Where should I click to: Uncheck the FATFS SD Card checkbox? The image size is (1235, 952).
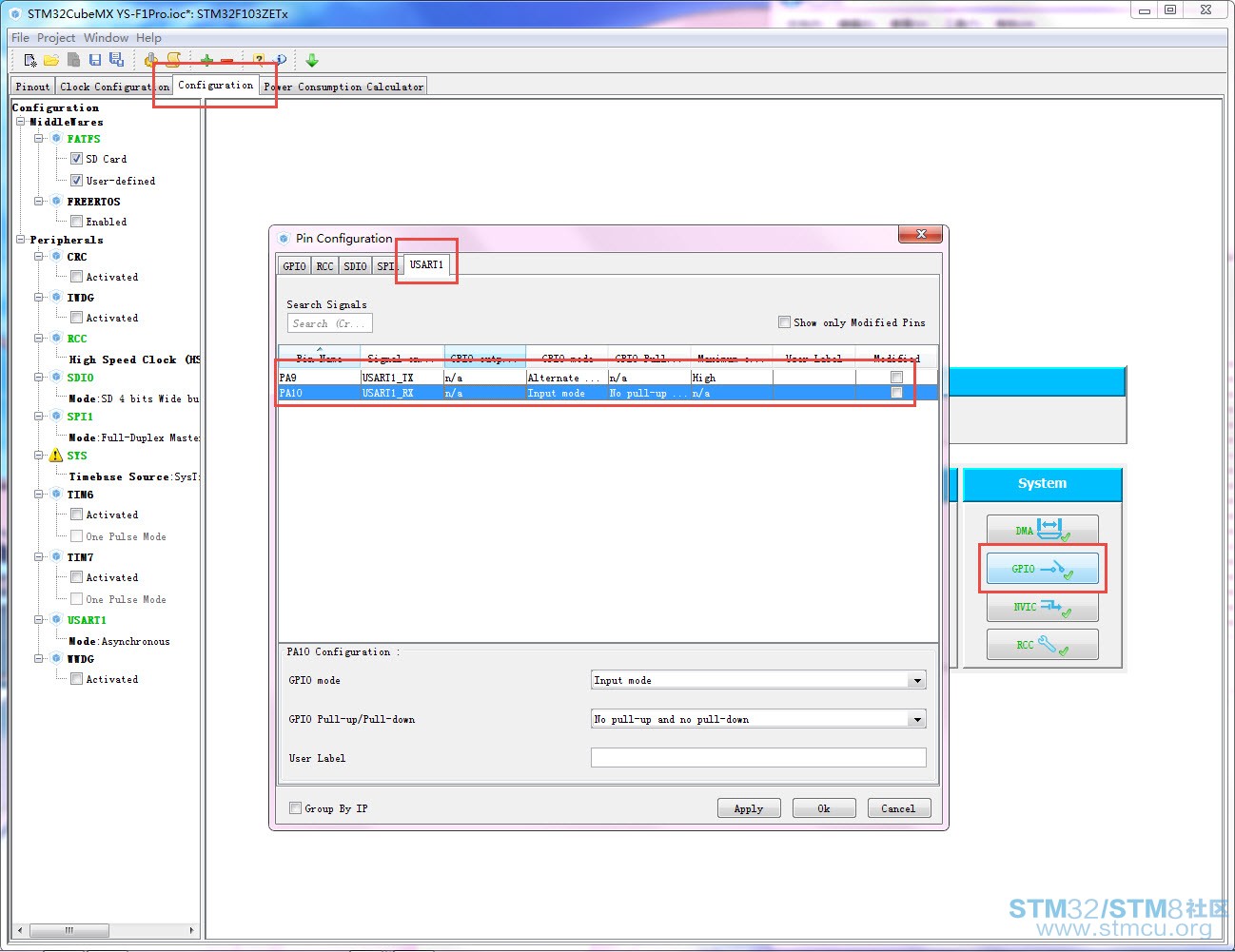pos(76,159)
